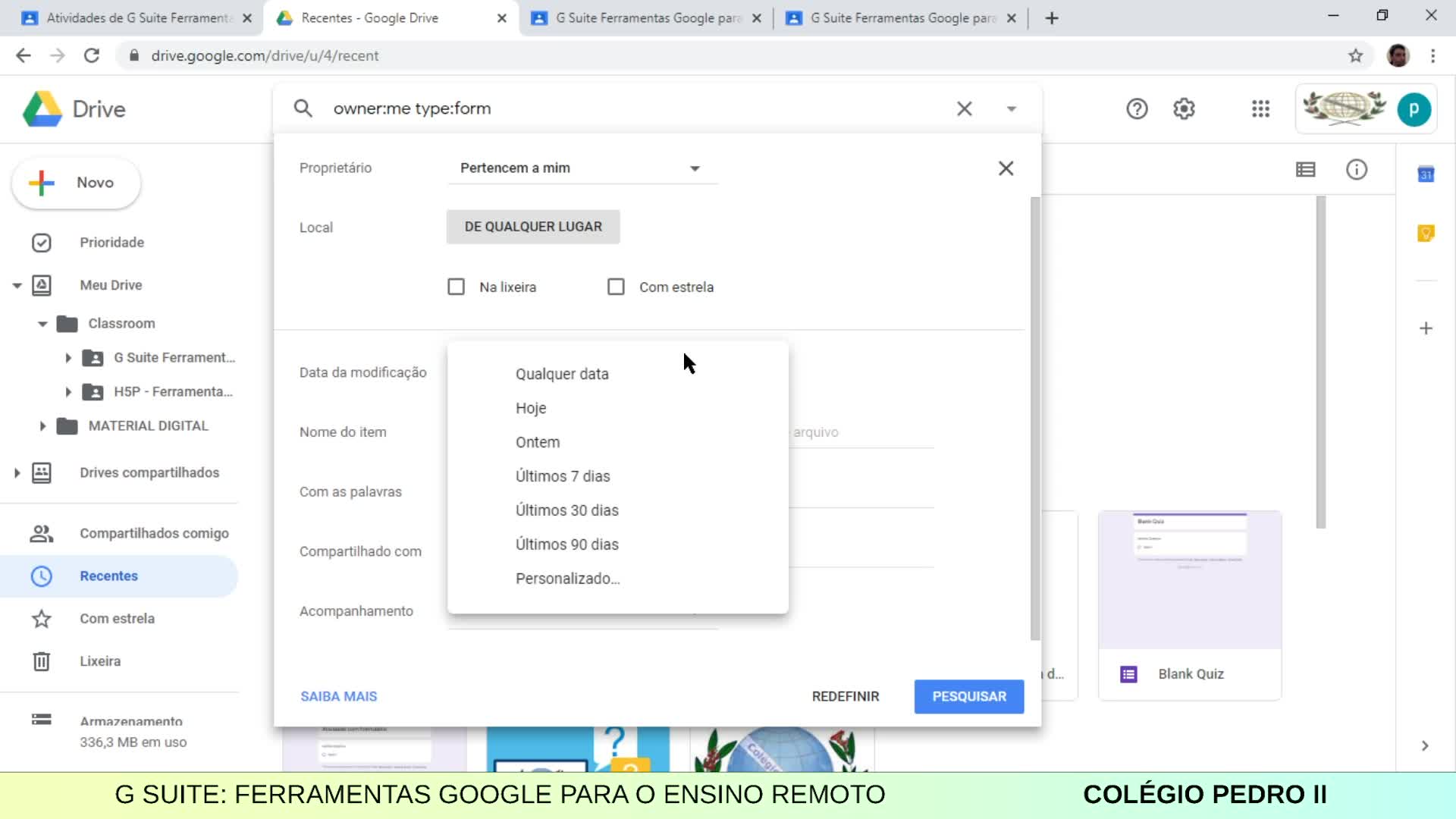Expand Drives compartilhados arrow
Viewport: 1456px width, 819px height.
[17, 473]
